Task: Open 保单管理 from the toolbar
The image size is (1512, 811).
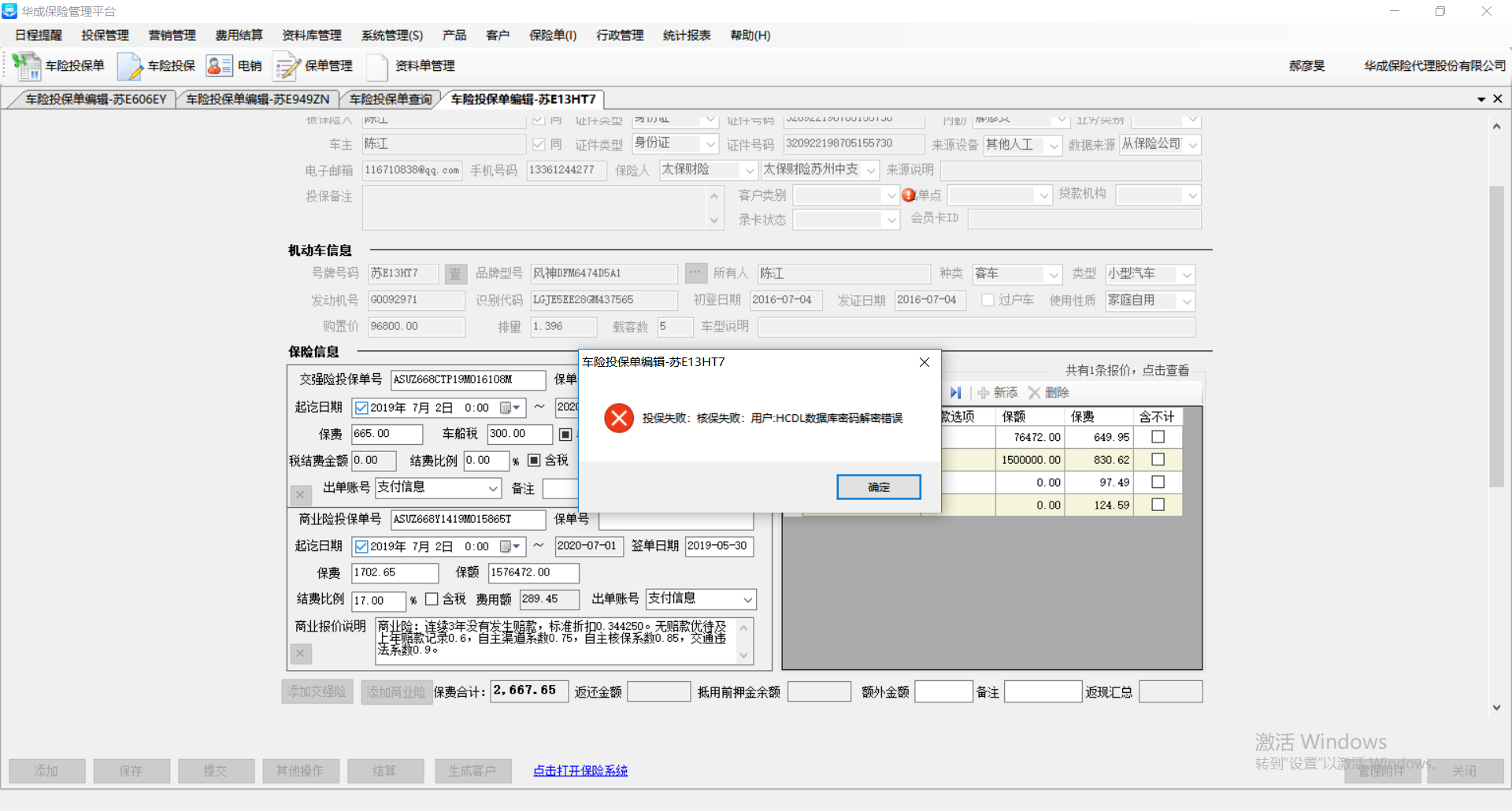Action: pyautogui.click(x=287, y=66)
